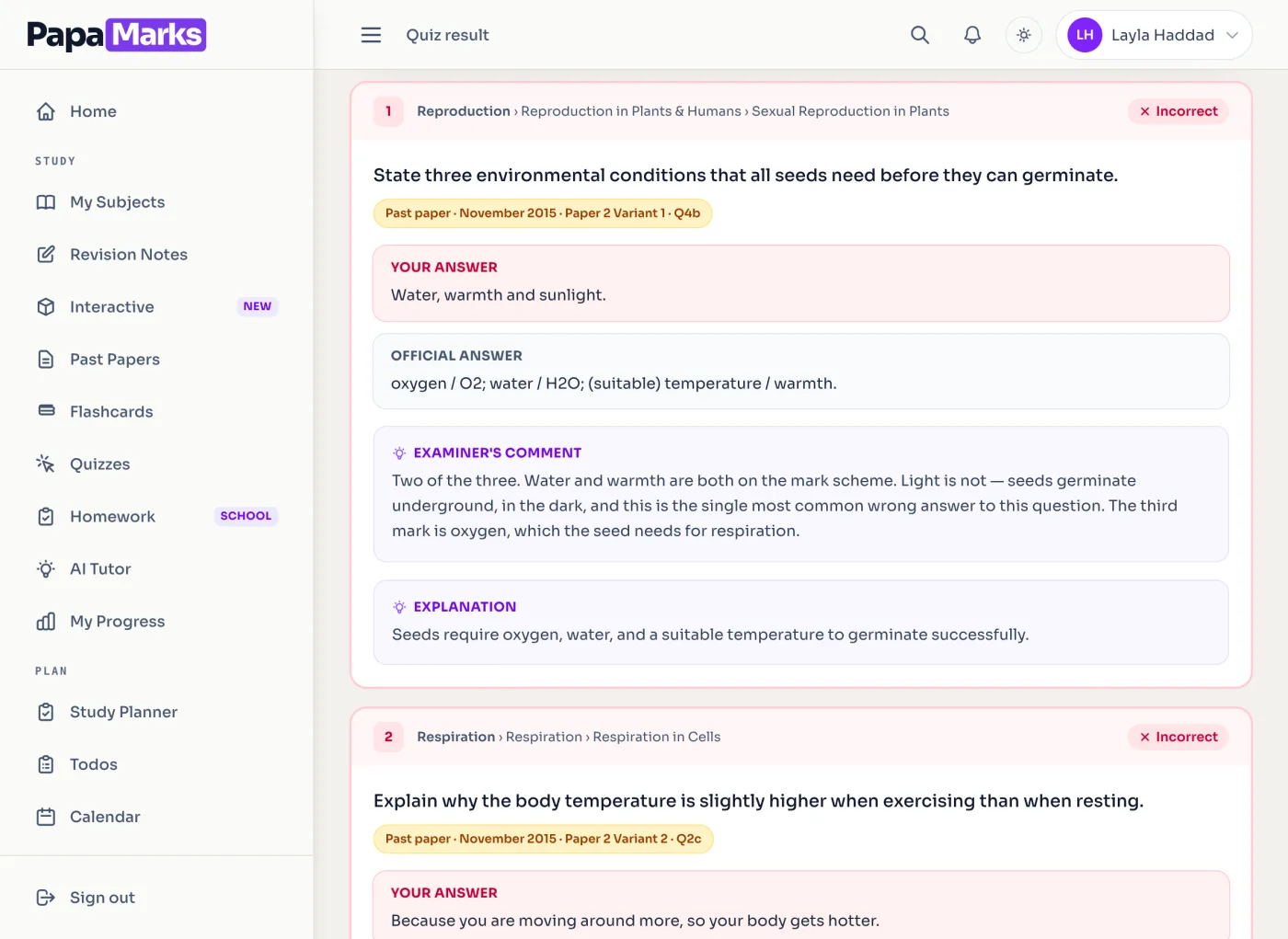1288x939 pixels.
Task: Click Respiration in Cells breadcrumb
Action: [x=657, y=737]
